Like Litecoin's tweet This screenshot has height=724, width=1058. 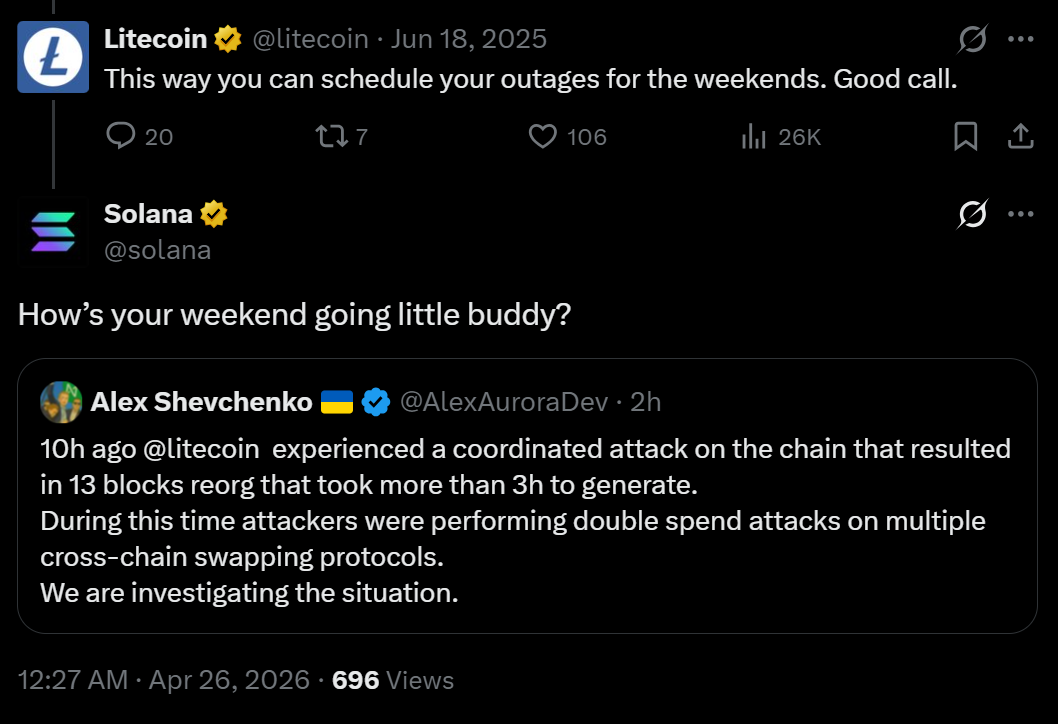point(541,137)
